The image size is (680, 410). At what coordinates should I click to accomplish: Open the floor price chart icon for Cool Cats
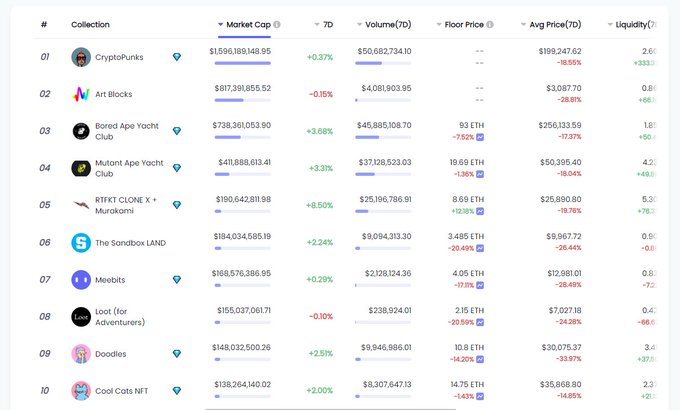pyautogui.click(x=480, y=396)
